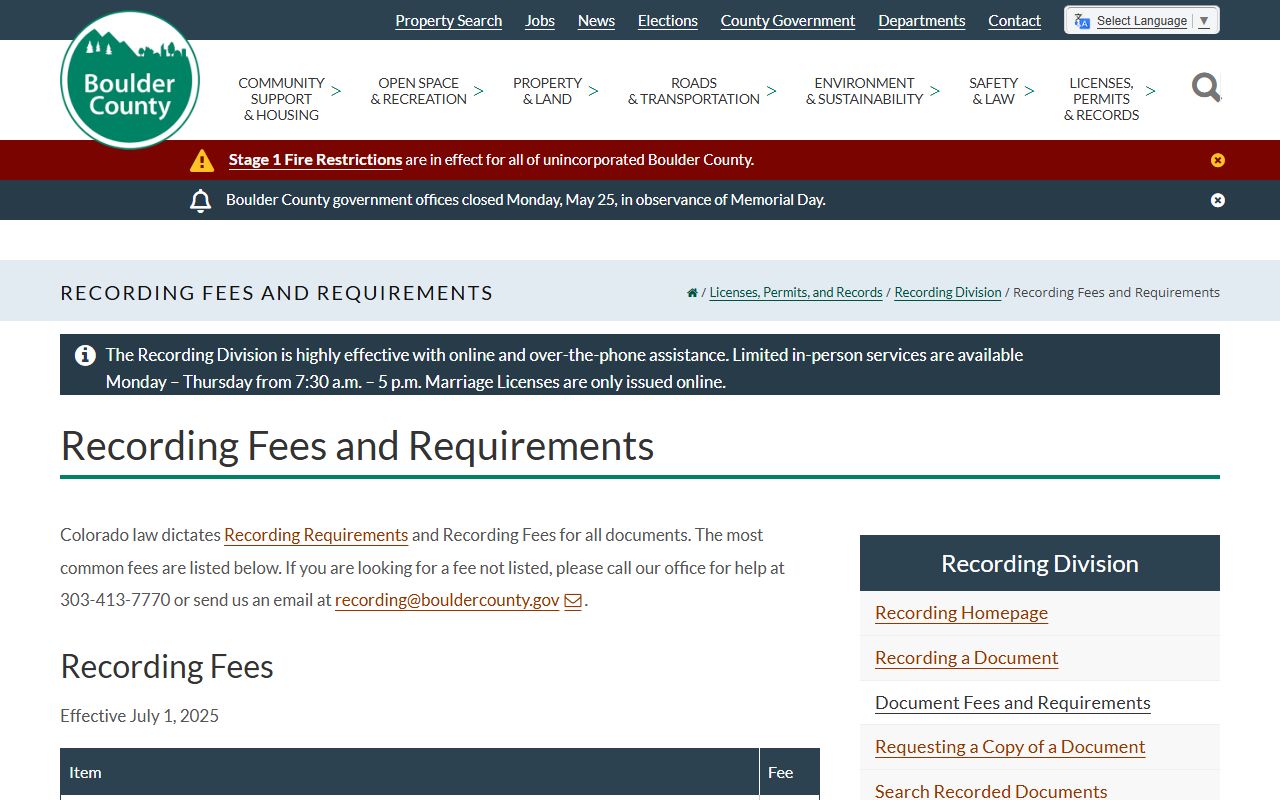Click the Google Translate icon

[1082, 21]
